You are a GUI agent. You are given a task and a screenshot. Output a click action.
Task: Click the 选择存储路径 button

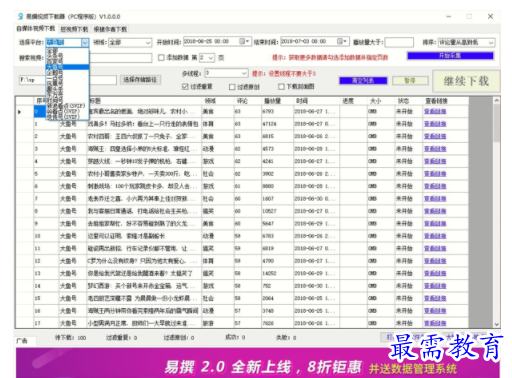click(x=140, y=80)
